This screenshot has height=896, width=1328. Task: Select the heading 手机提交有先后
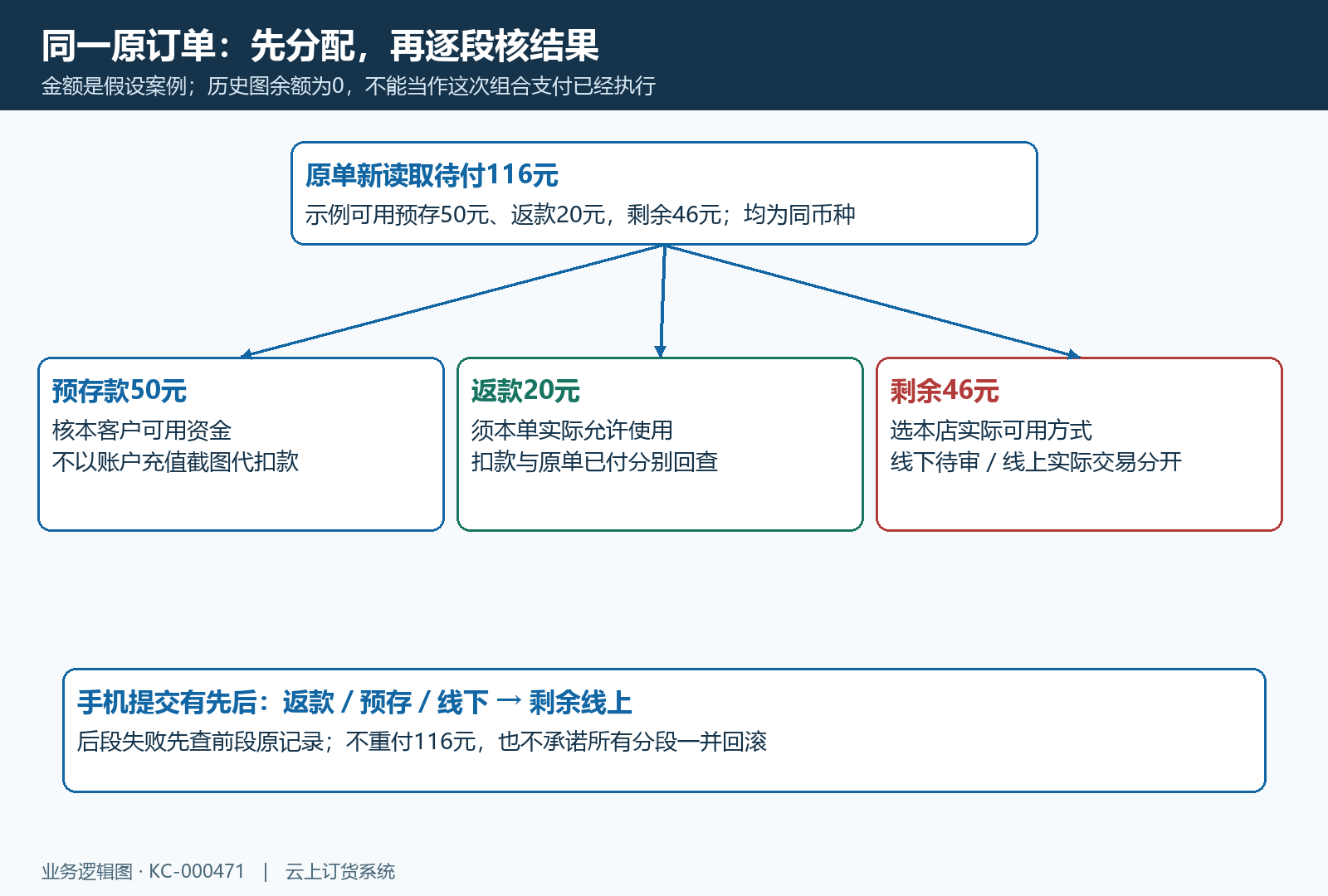click(x=354, y=703)
